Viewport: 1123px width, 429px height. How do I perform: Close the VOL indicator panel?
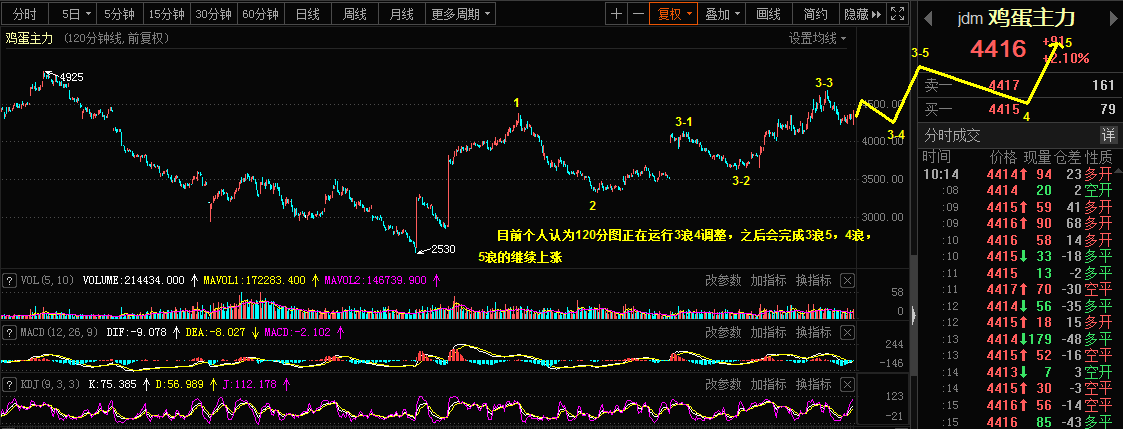pyautogui.click(x=847, y=281)
